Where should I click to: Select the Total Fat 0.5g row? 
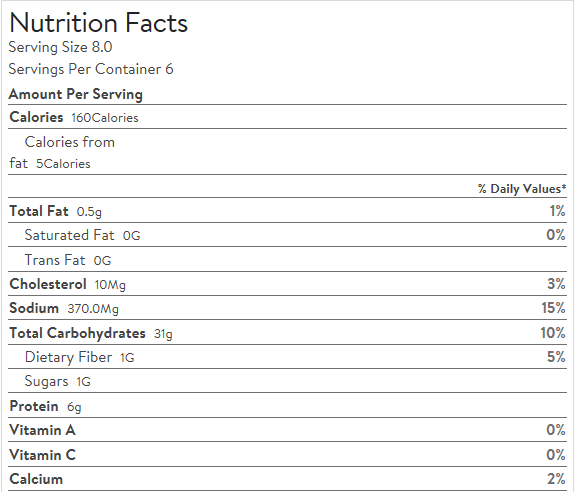coord(288,211)
